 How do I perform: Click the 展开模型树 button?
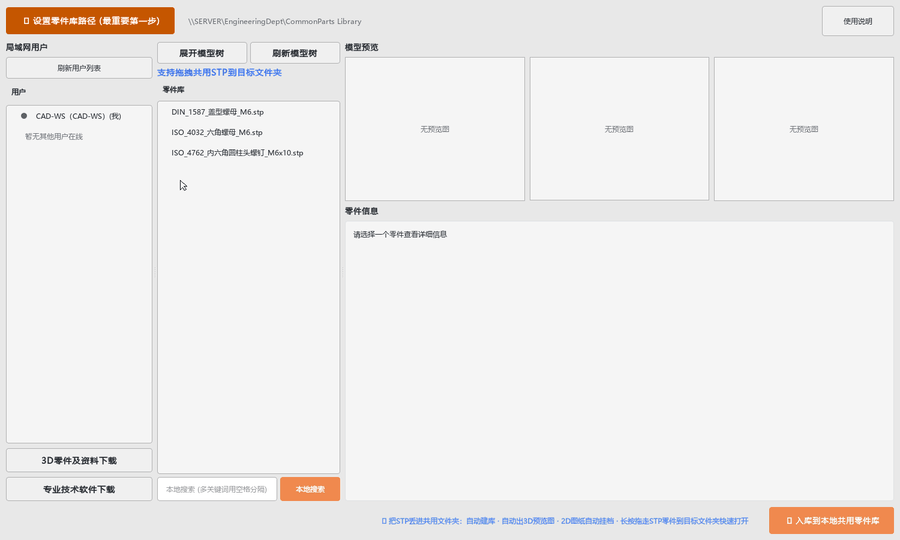point(202,53)
